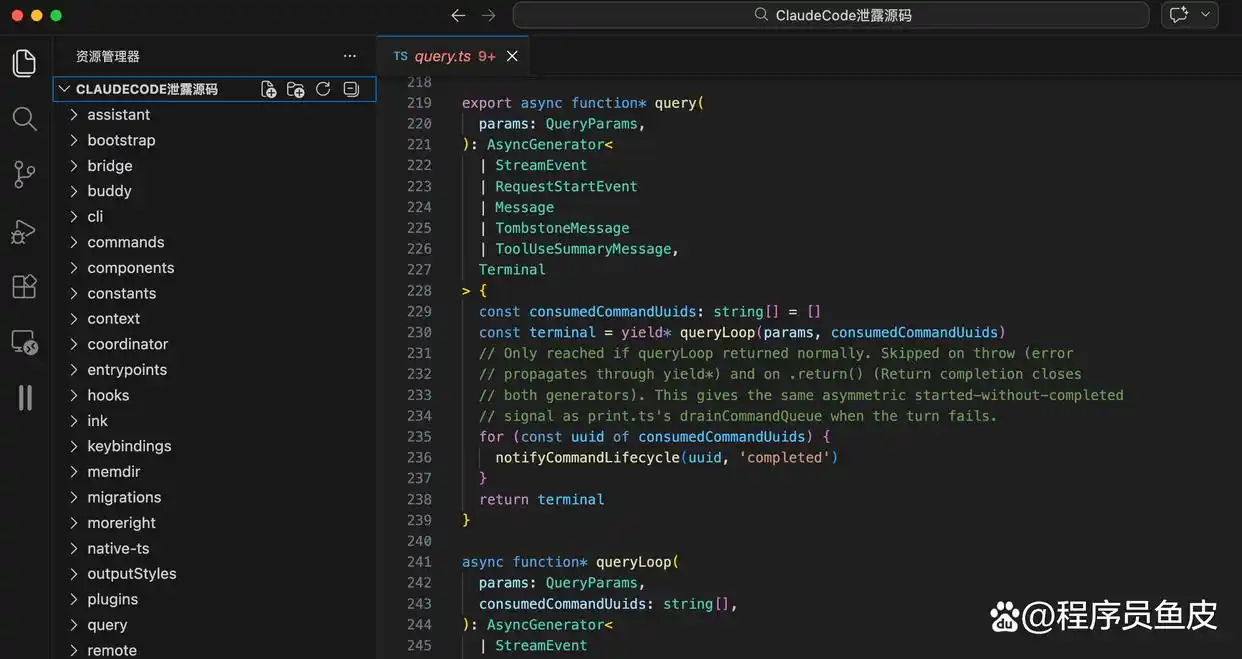Click 'RequestStartEvent' on line 223
1242x659 pixels.
coord(566,186)
